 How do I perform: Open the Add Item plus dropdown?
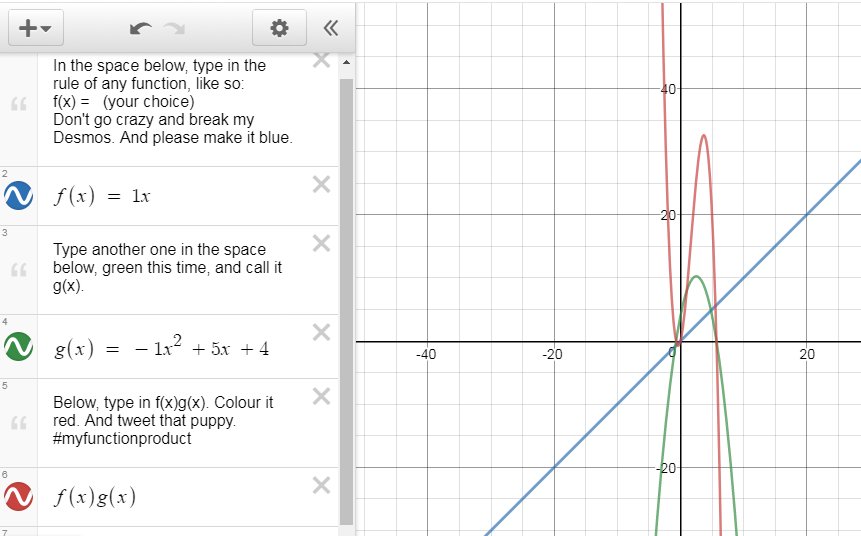pos(36,27)
